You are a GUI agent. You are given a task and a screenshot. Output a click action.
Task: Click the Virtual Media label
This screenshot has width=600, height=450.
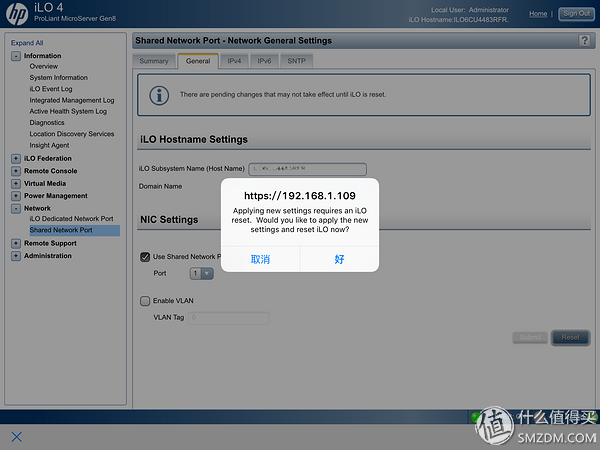(45, 184)
